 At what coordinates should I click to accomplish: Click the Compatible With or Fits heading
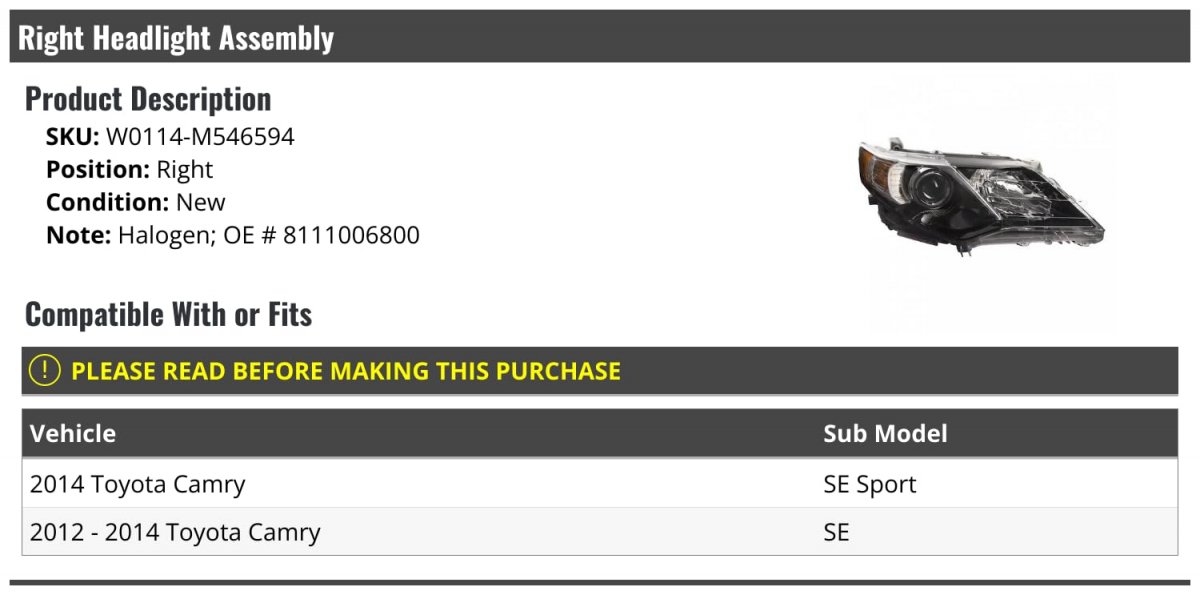point(168,315)
